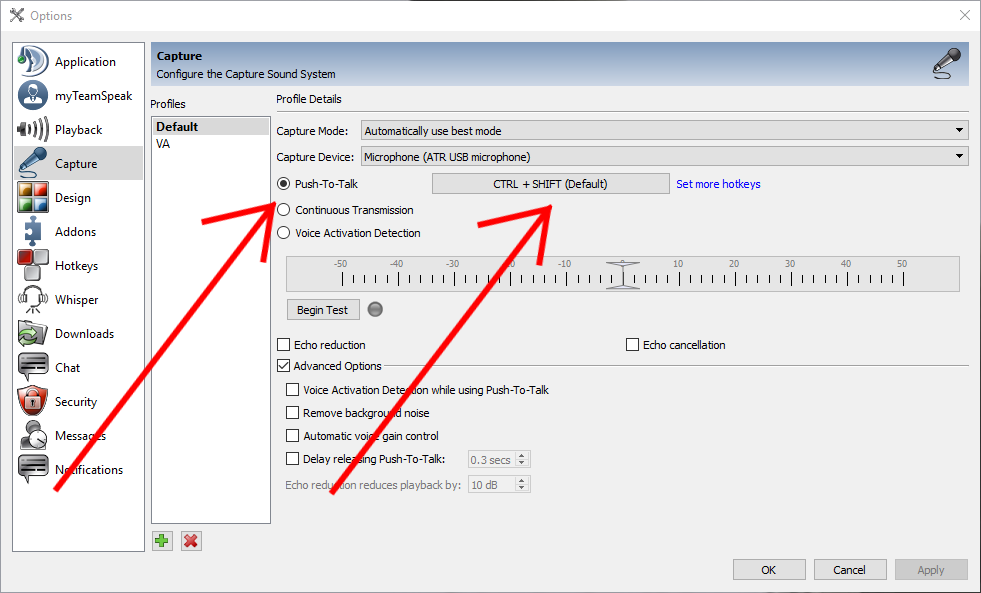Viewport: 981px width, 593px height.
Task: Click the CTRL + SHIFT hotkey button
Action: pos(551,184)
